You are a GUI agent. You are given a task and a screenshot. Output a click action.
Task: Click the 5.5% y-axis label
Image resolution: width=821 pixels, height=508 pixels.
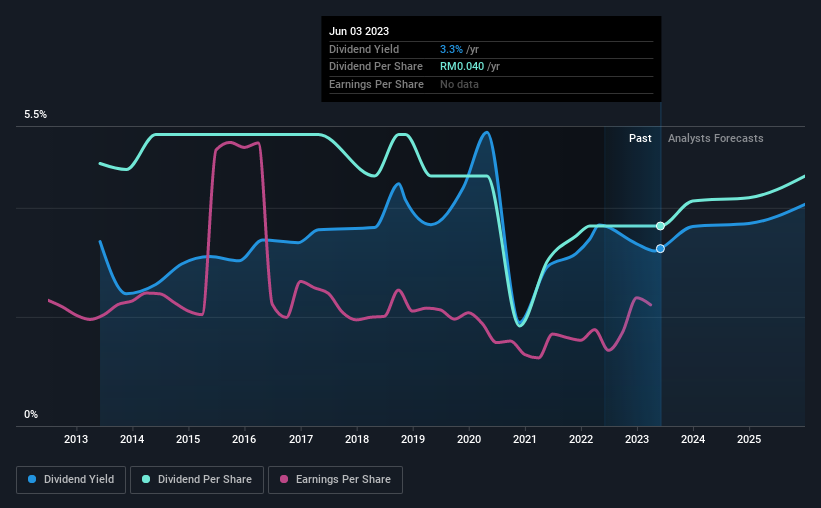coord(36,115)
